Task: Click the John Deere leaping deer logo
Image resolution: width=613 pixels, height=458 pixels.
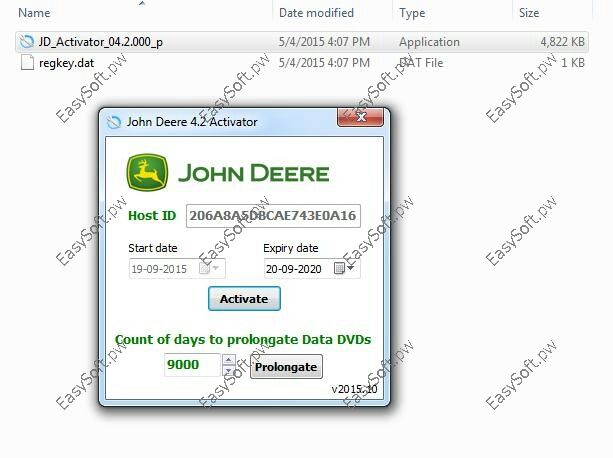Action: pos(147,172)
